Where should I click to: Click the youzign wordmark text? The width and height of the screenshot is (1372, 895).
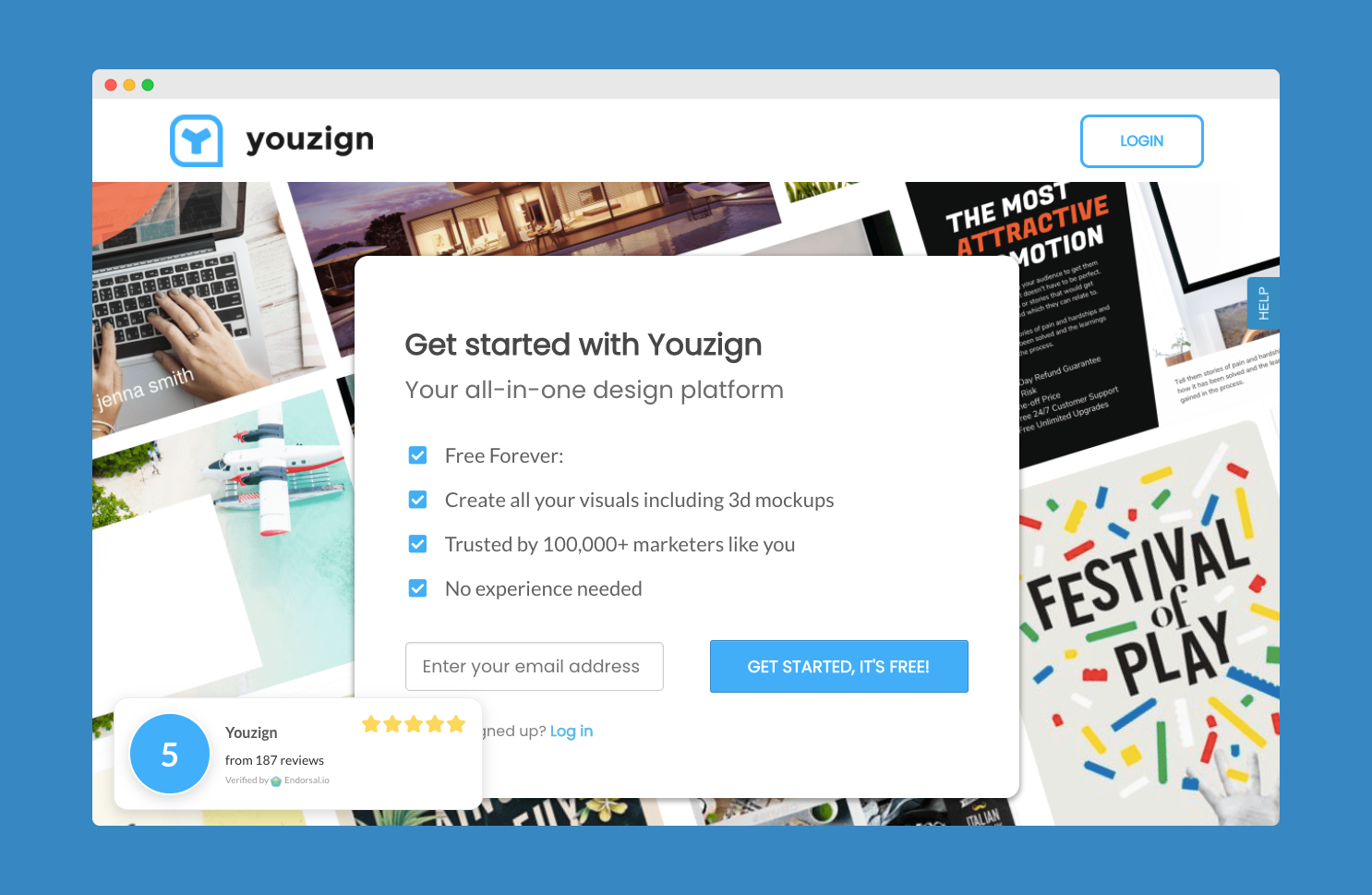pos(309,140)
